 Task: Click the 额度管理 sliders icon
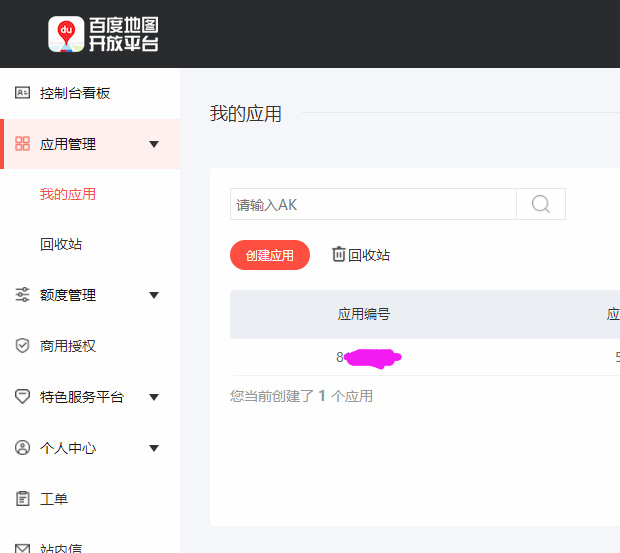pyautogui.click(x=22, y=294)
